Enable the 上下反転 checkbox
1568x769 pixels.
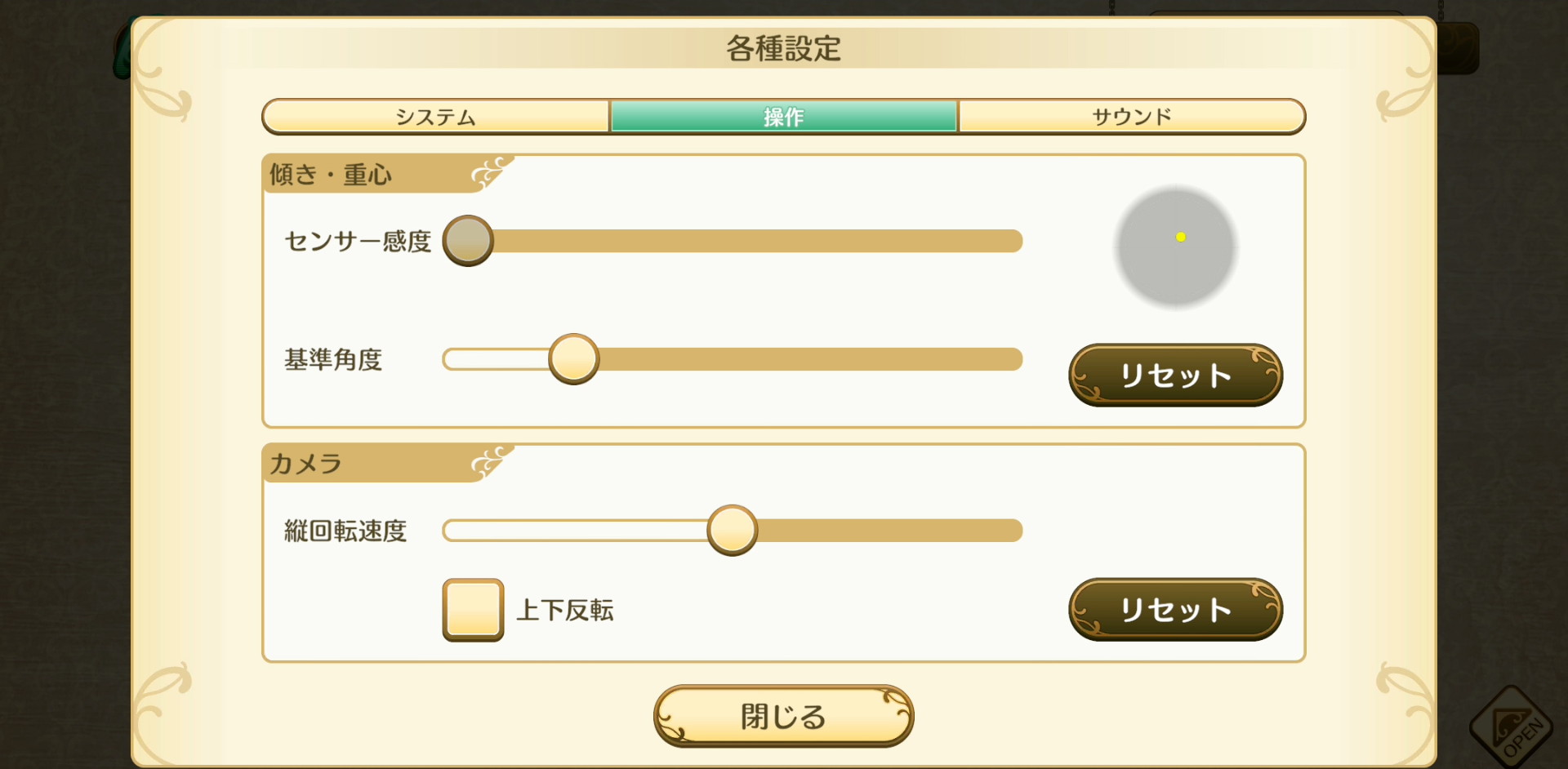click(473, 610)
